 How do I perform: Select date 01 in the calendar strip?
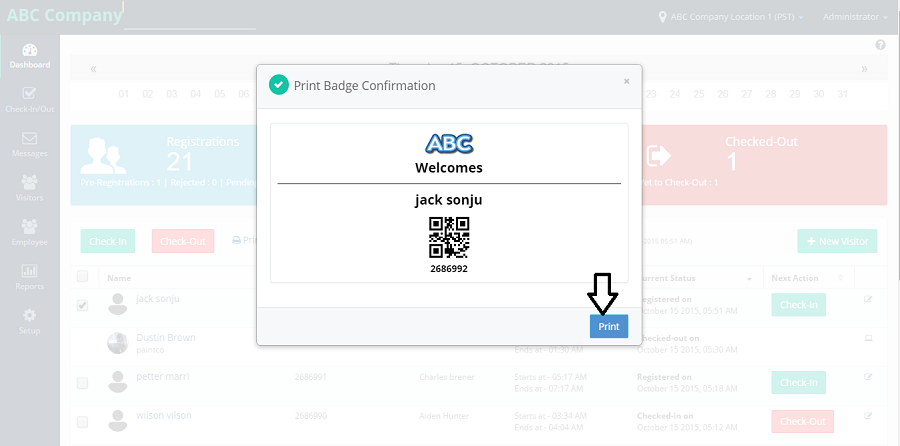click(x=123, y=94)
